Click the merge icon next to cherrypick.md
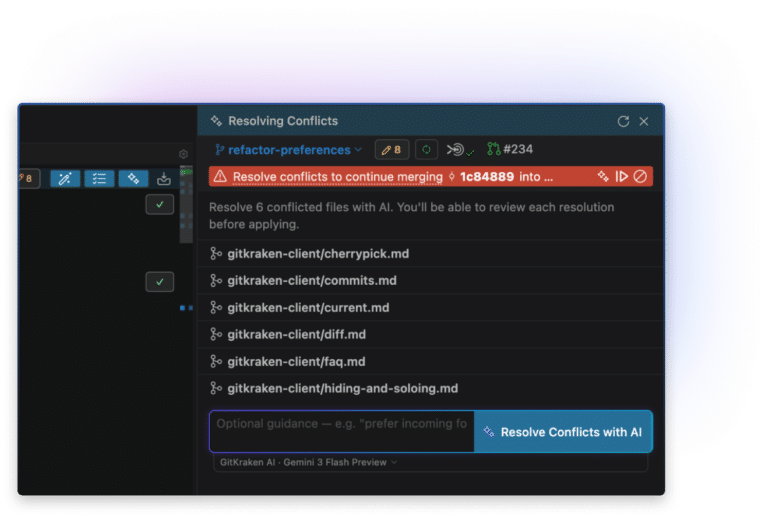Screen dimensions: 768x516 point(216,254)
